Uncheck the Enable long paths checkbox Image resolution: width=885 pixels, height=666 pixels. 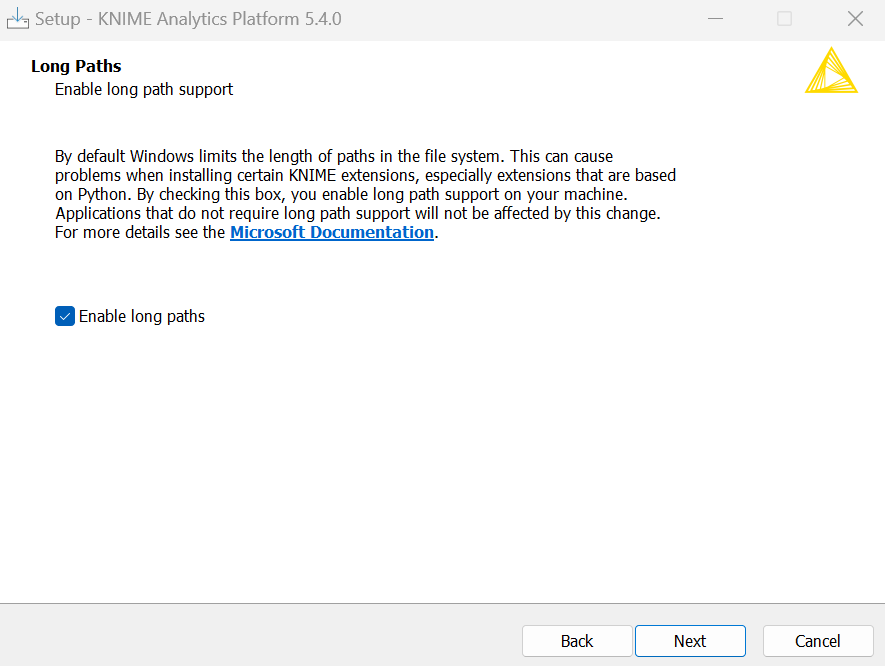(x=65, y=316)
